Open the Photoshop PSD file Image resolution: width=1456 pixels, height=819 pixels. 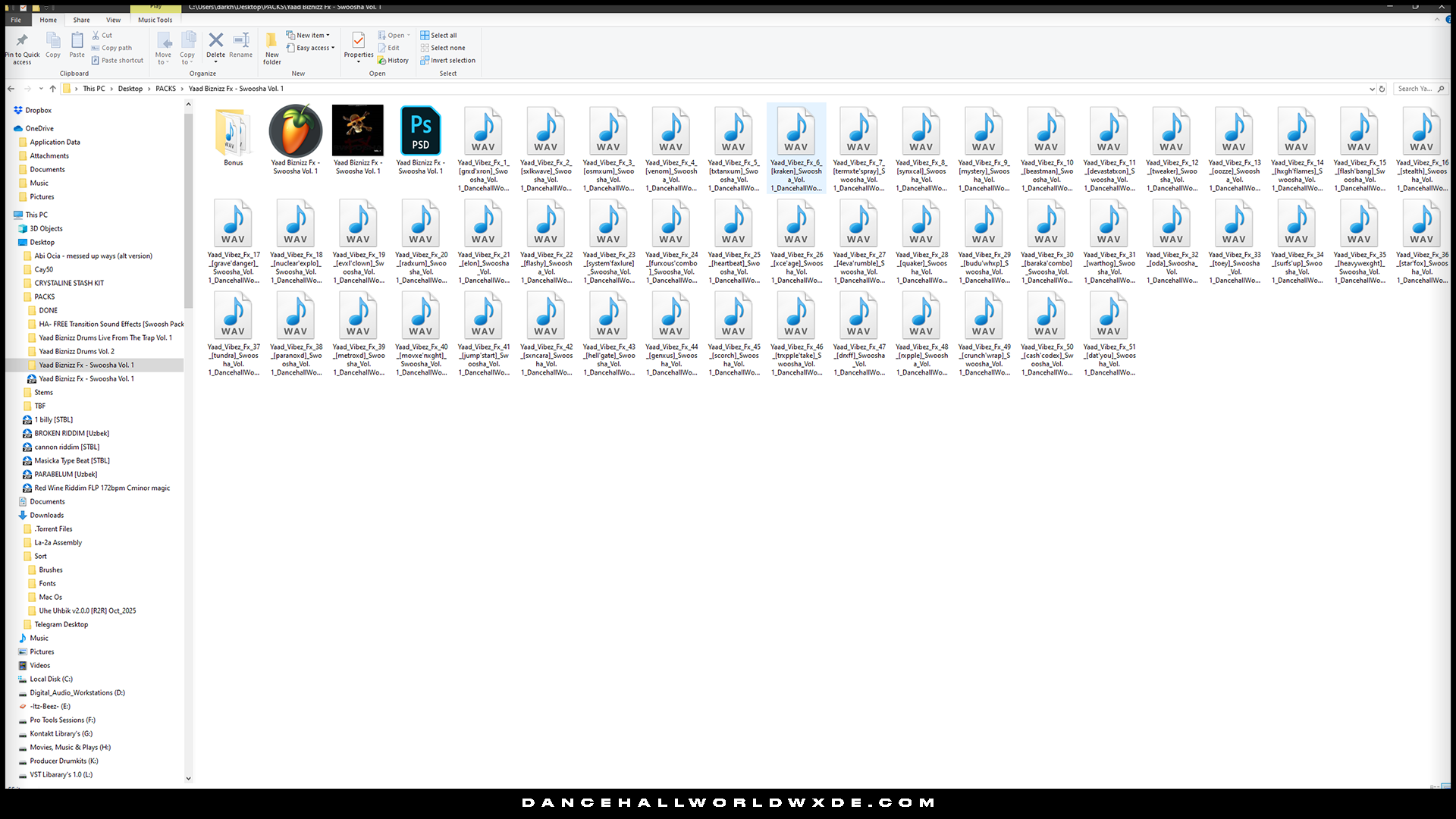[420, 132]
